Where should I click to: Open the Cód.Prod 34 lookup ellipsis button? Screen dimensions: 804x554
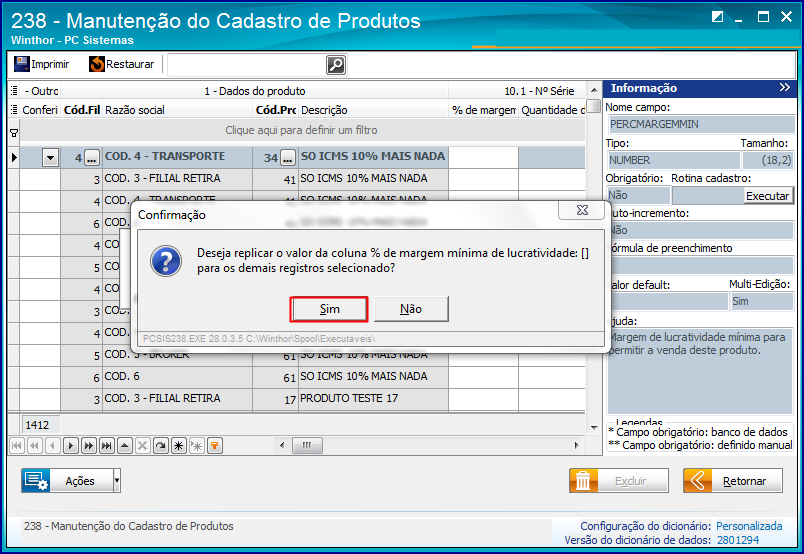(288, 159)
